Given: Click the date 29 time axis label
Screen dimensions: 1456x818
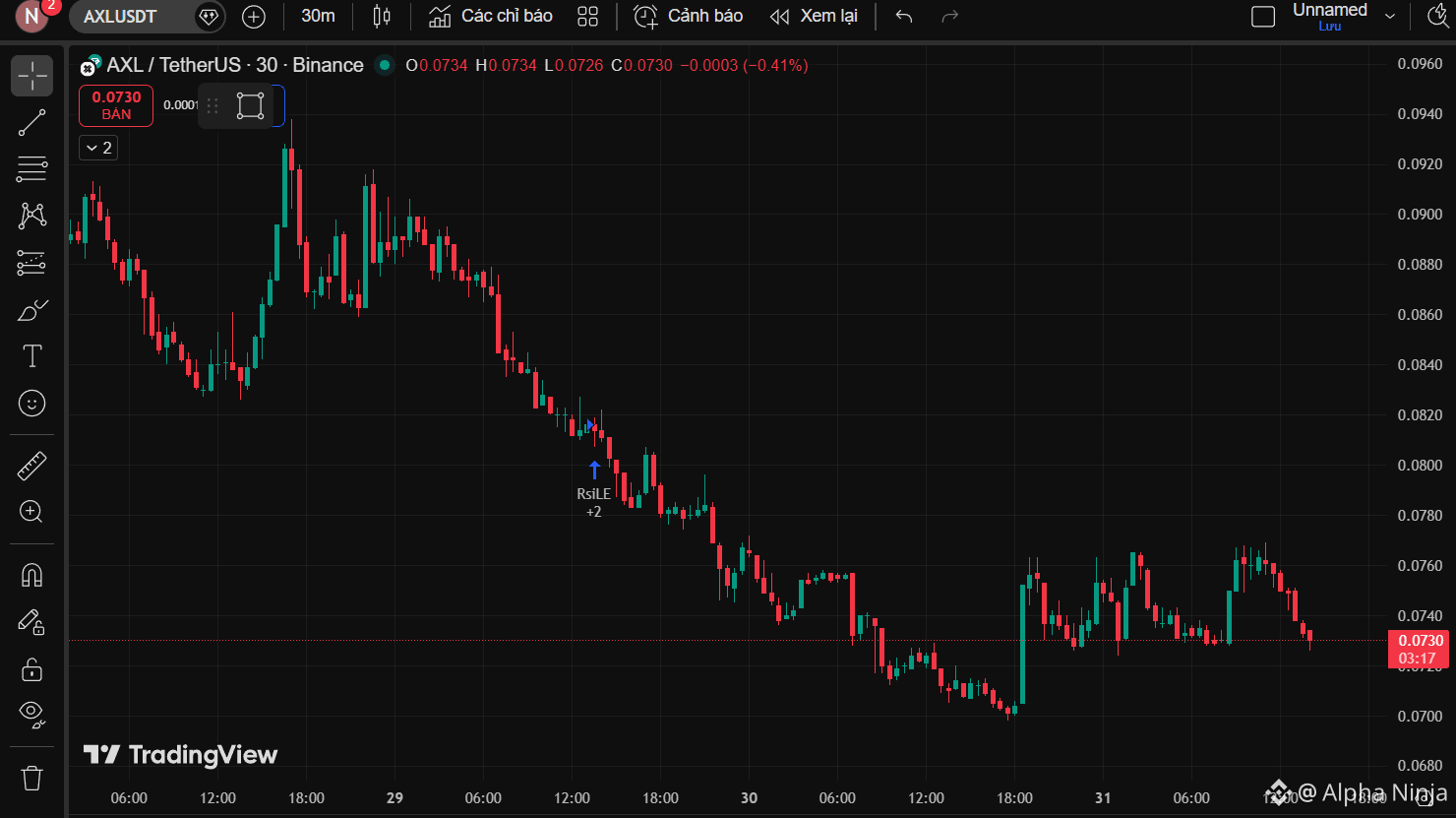Looking at the screenshot, I should coord(394,798).
